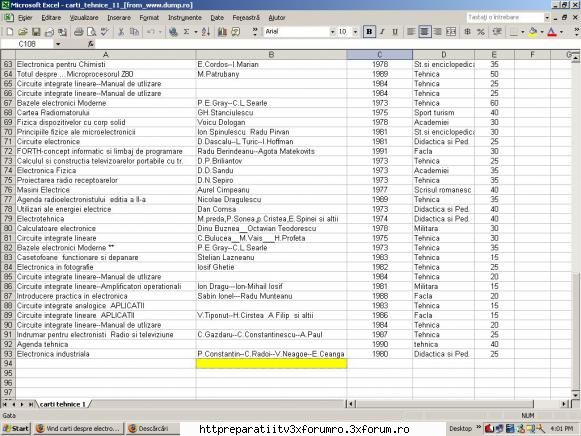Expand the Name Box dropdown arrow

click(x=58, y=44)
